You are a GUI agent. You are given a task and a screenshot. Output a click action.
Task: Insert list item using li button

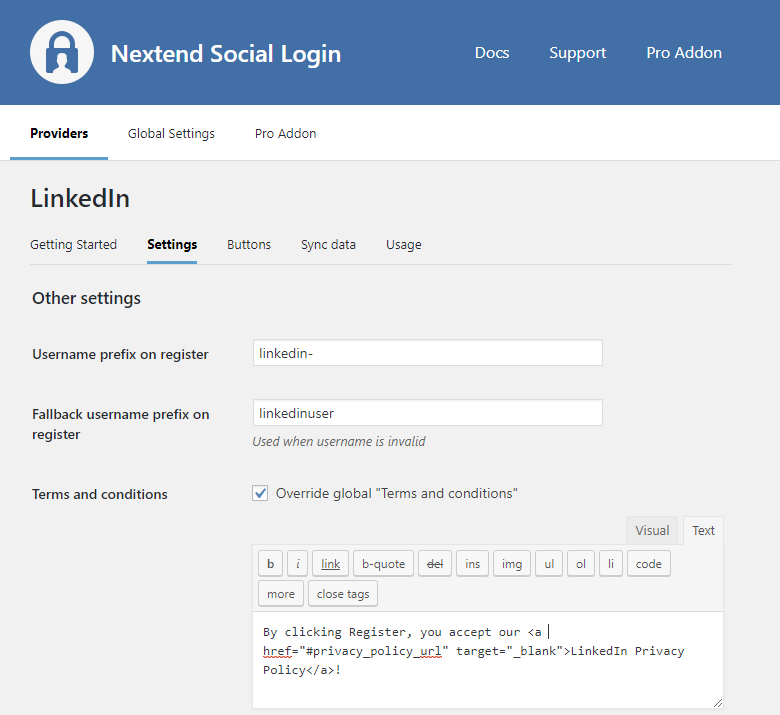[611, 564]
